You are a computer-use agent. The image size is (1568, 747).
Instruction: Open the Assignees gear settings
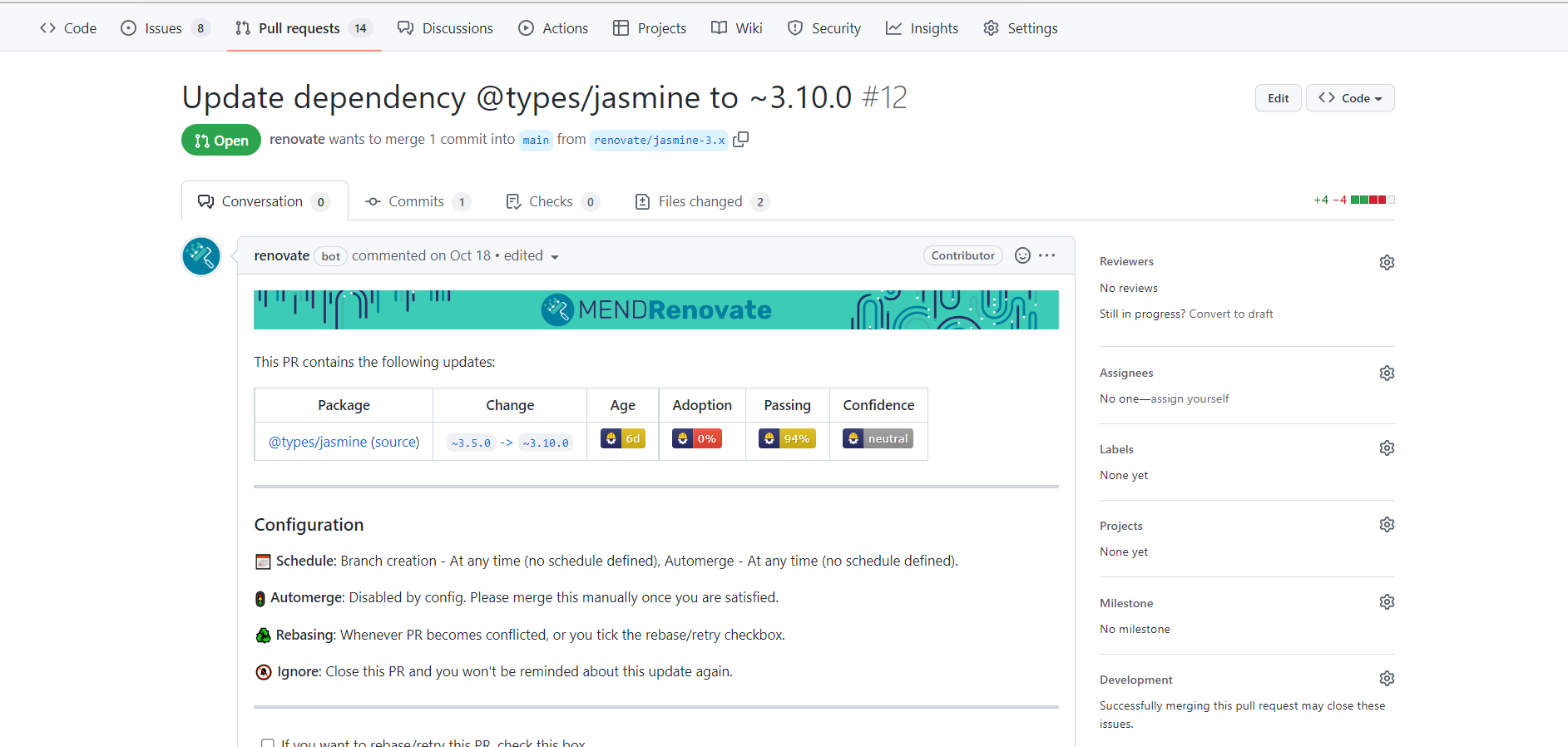coord(1387,373)
